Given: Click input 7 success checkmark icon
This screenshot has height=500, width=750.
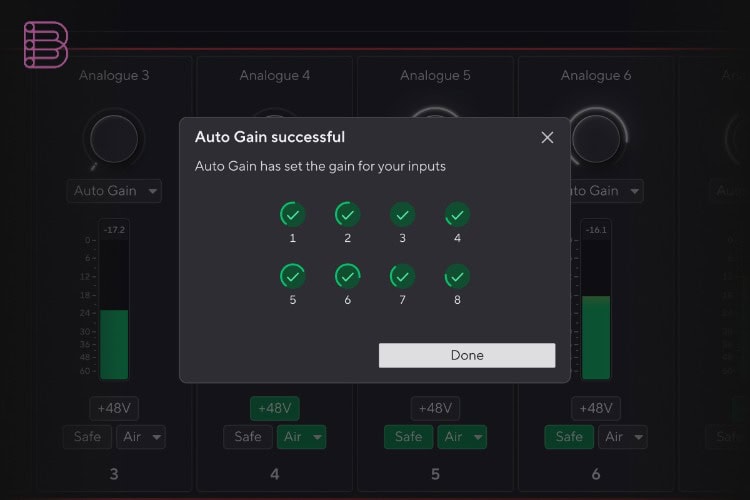Looking at the screenshot, I should pos(402,276).
